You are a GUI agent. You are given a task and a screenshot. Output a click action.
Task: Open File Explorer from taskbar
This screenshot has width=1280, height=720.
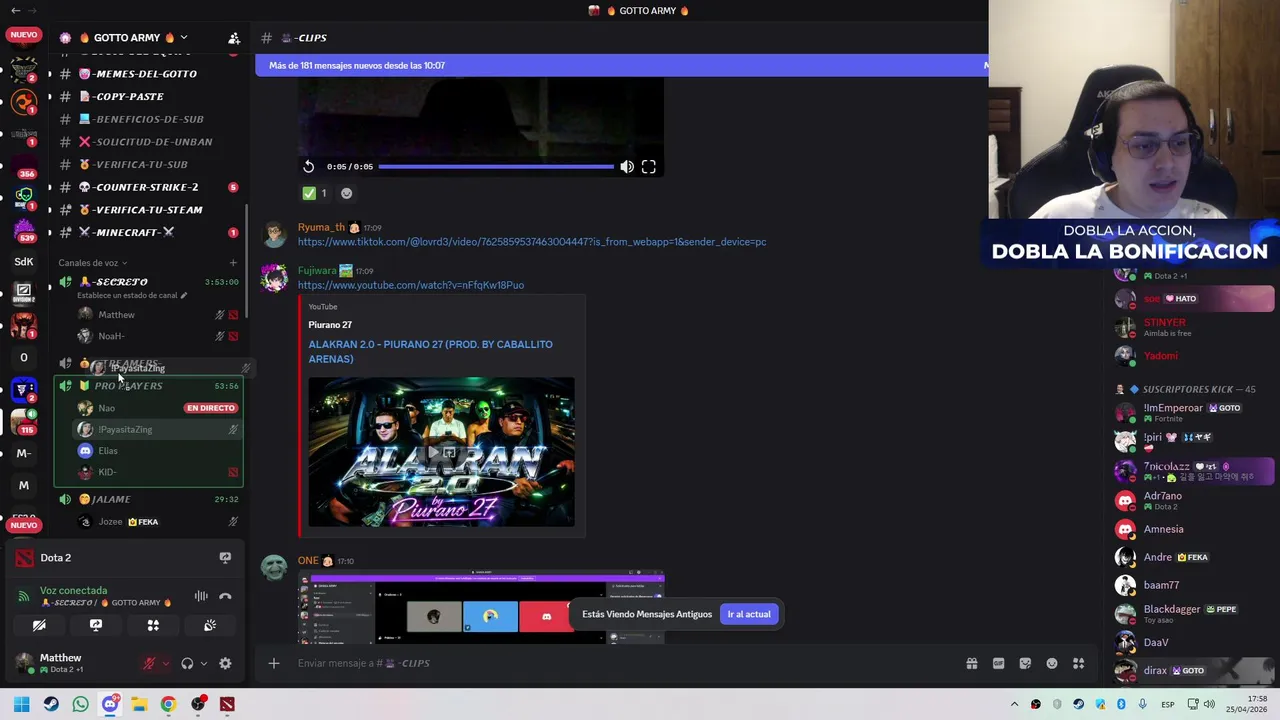click(139, 704)
